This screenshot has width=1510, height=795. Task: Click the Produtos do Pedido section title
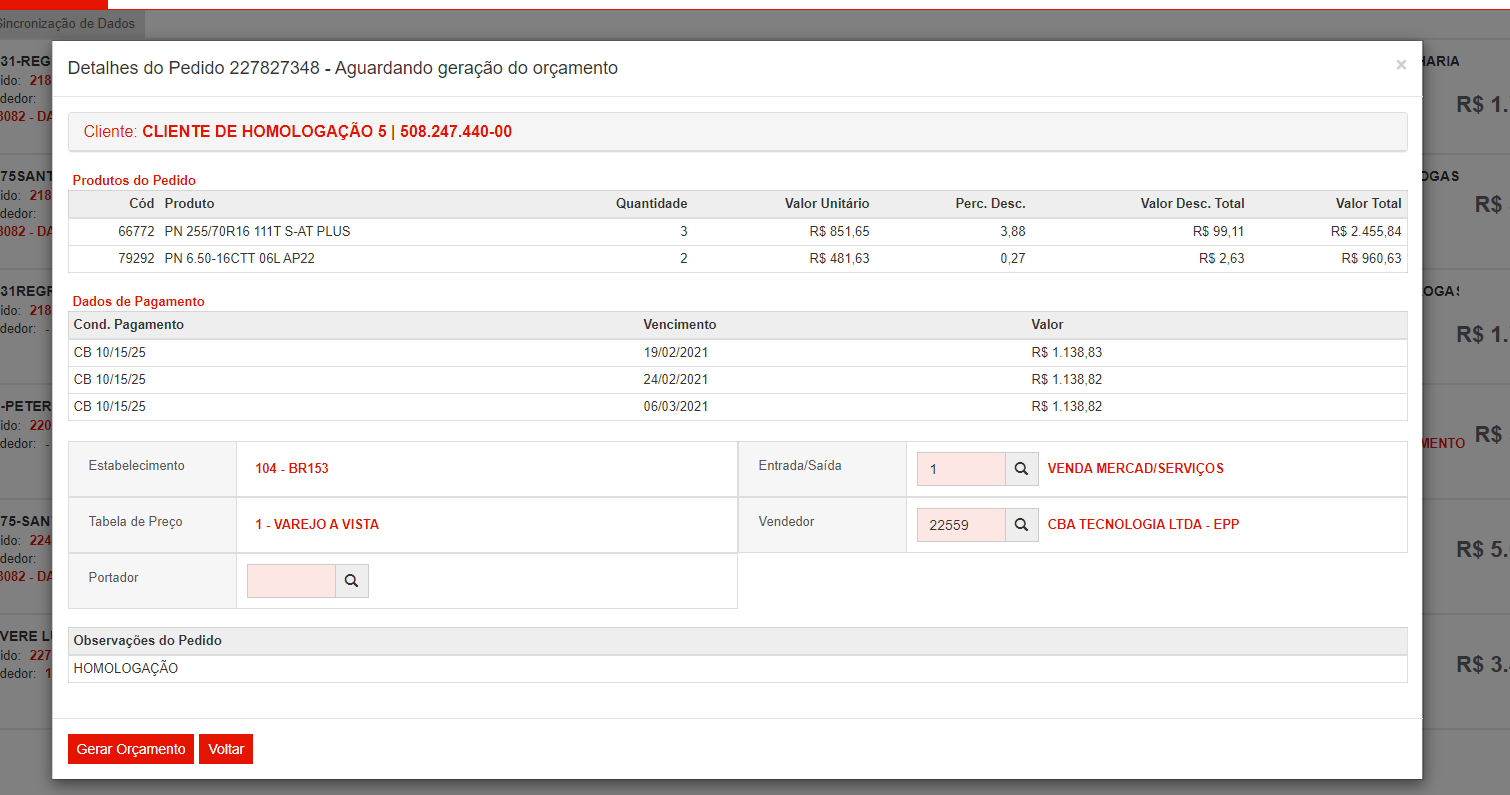[x=134, y=181]
